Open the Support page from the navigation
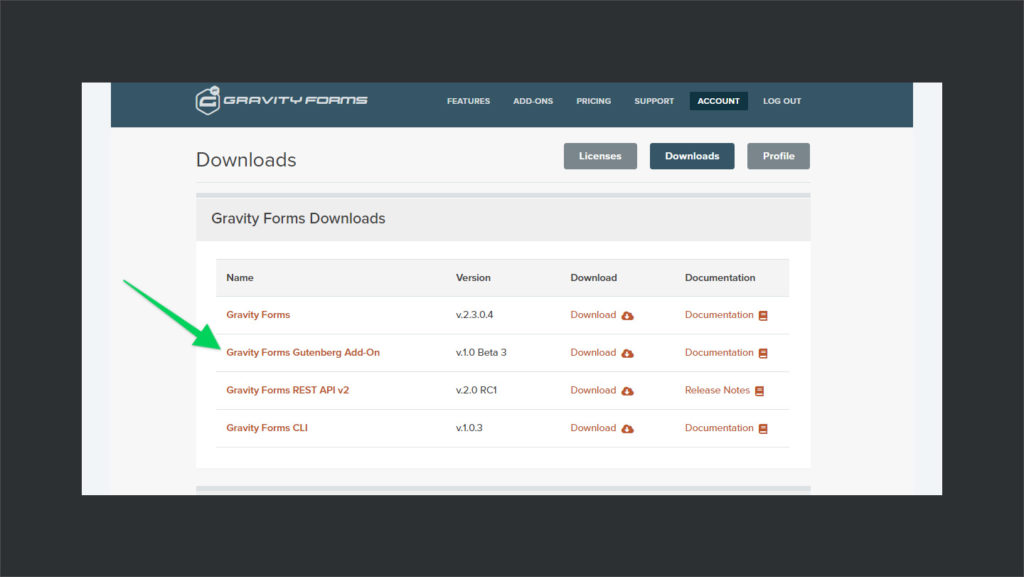Viewport: 1024px width, 577px height. click(x=654, y=101)
